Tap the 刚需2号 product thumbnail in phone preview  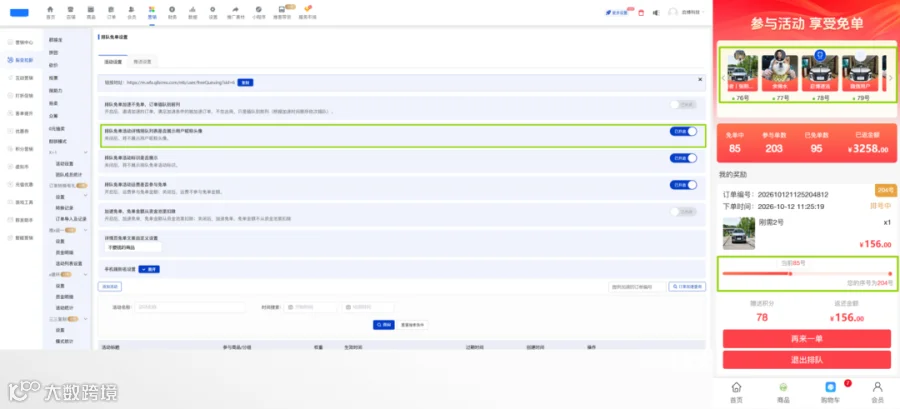click(738, 233)
